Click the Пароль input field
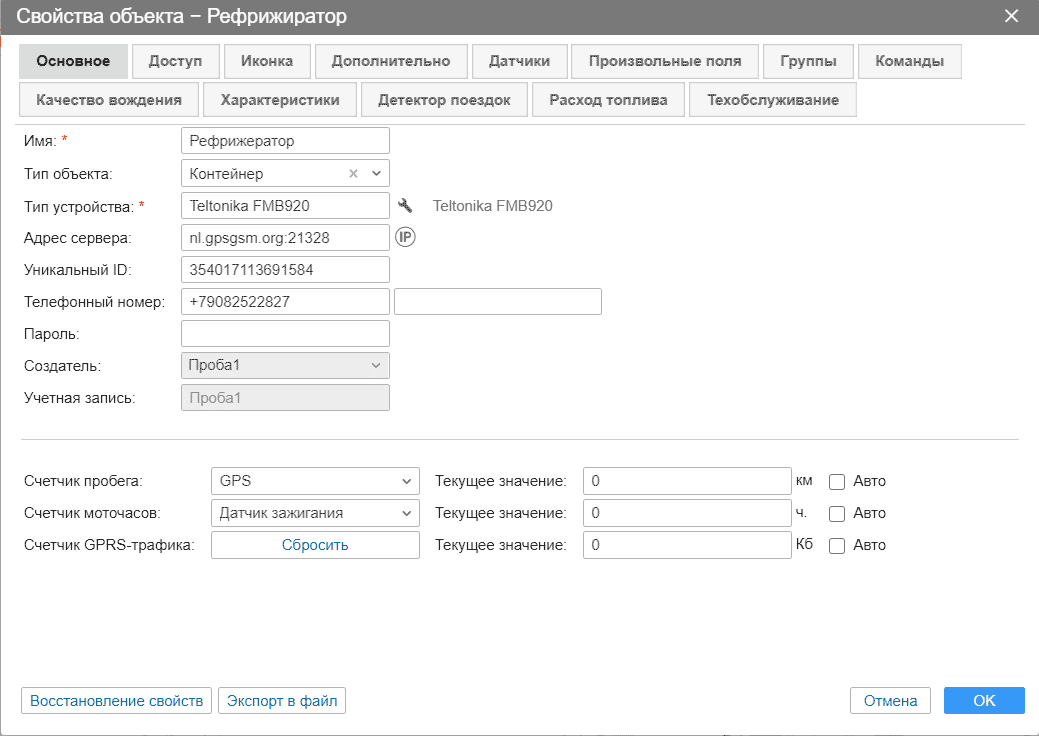Image resolution: width=1039 pixels, height=736 pixels. (x=286, y=333)
